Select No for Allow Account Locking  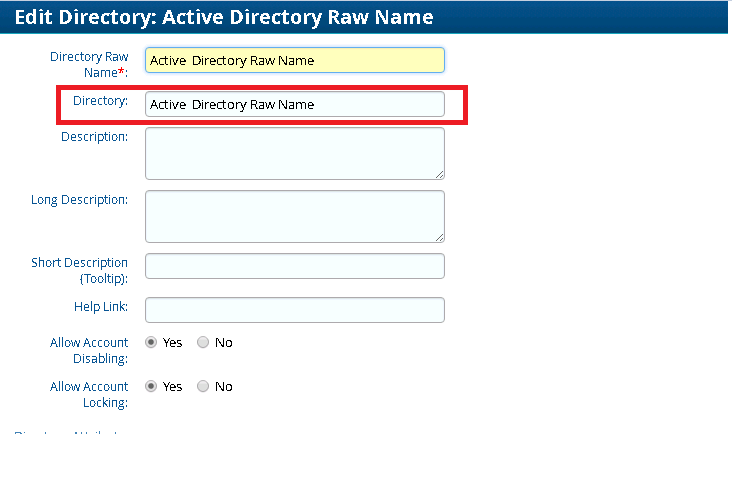coord(203,386)
